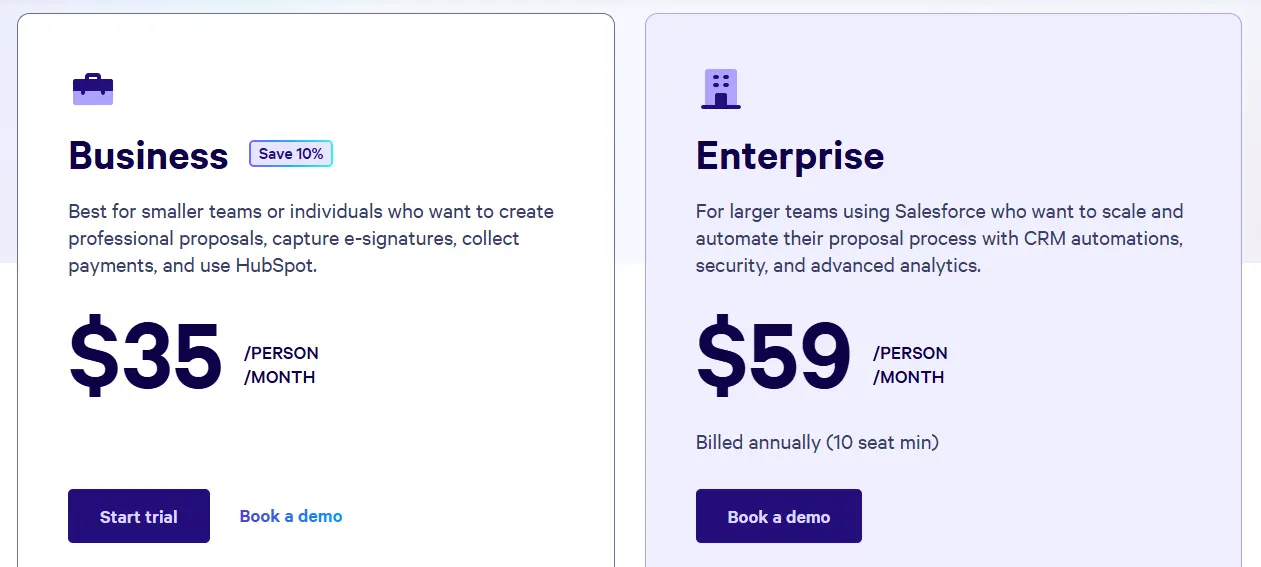
Task: Click the /PERSON label beside $59
Action: [x=910, y=353]
